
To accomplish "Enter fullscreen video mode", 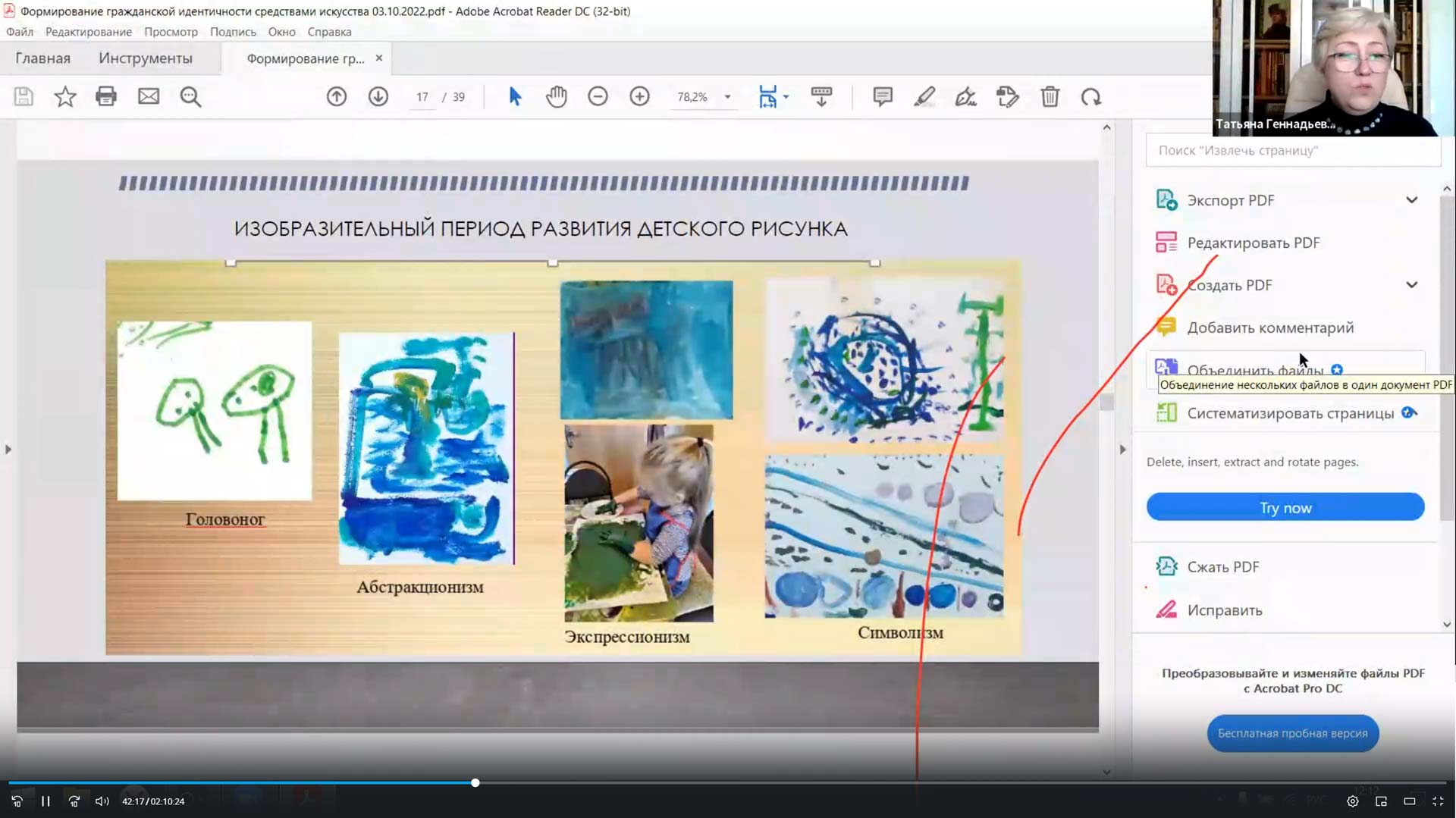I will (1438, 801).
